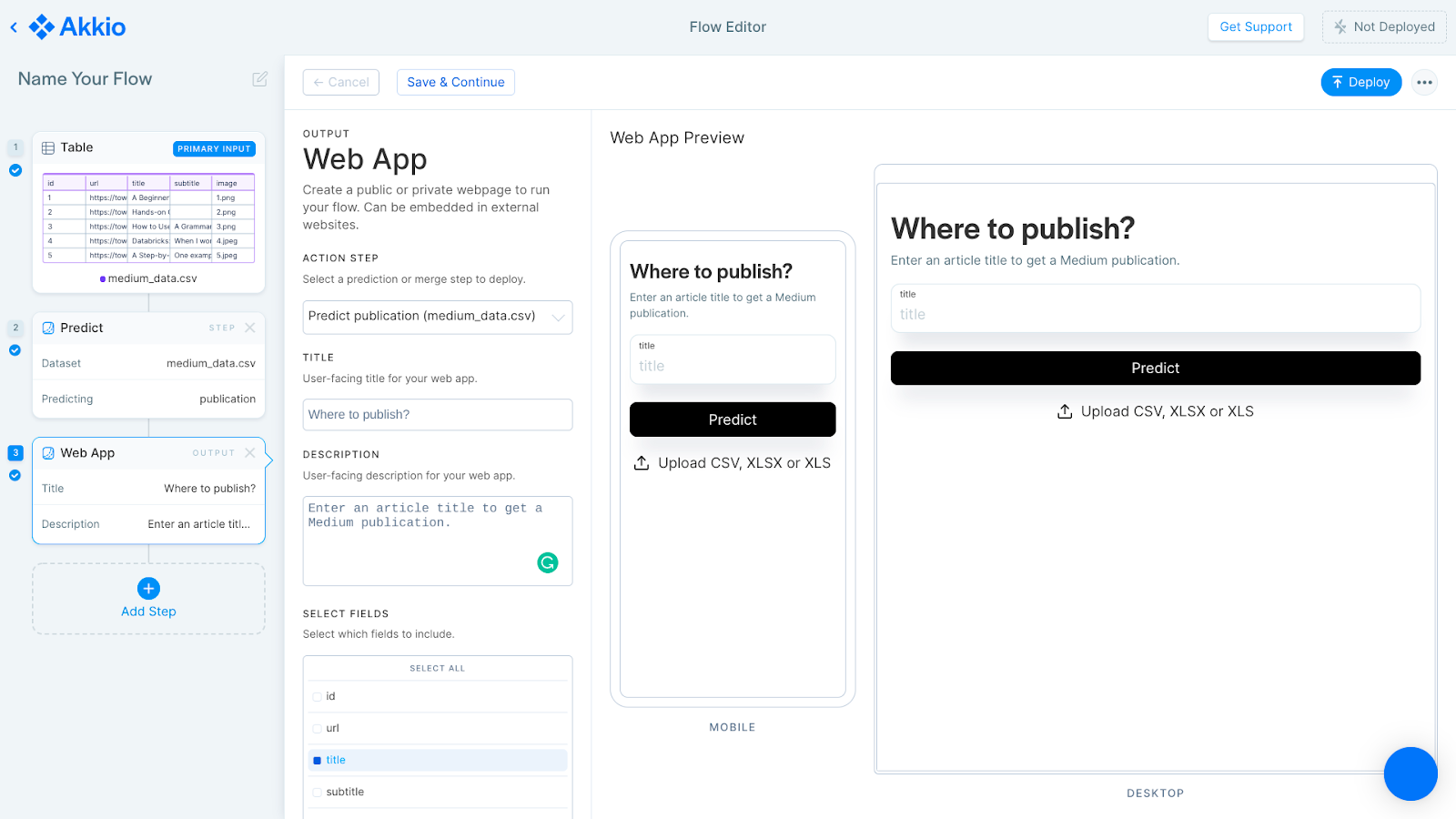Image resolution: width=1456 pixels, height=819 pixels.
Task: Click the edit pencil next to Name Your Flow
Action: coord(259,79)
